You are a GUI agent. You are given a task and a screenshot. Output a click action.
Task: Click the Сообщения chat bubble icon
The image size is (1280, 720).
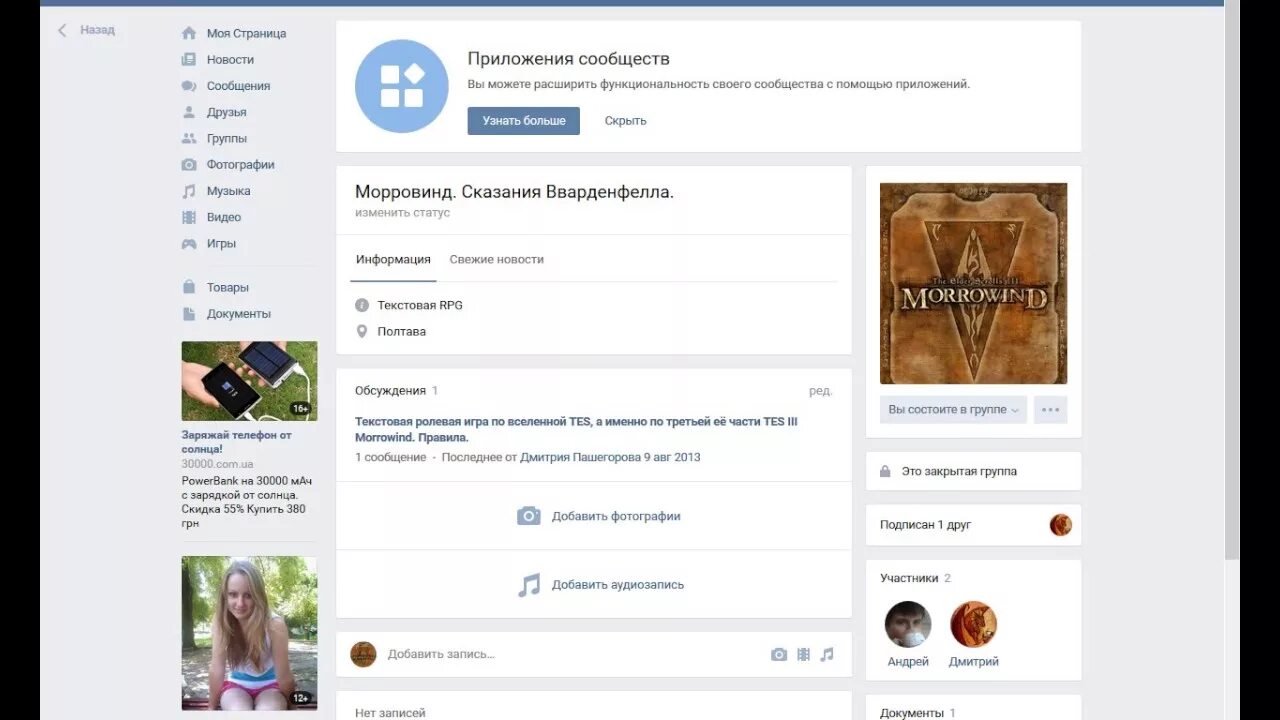(189, 86)
